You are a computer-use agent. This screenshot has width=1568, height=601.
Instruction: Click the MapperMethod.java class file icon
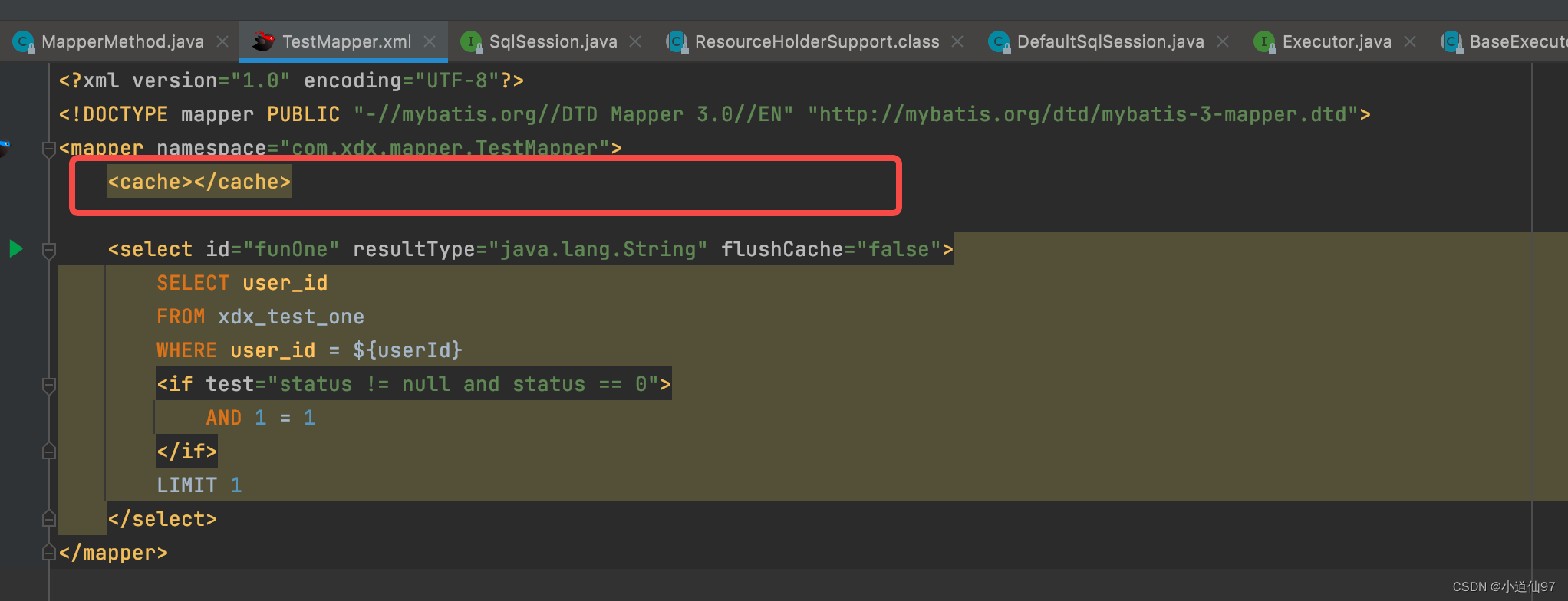24,42
